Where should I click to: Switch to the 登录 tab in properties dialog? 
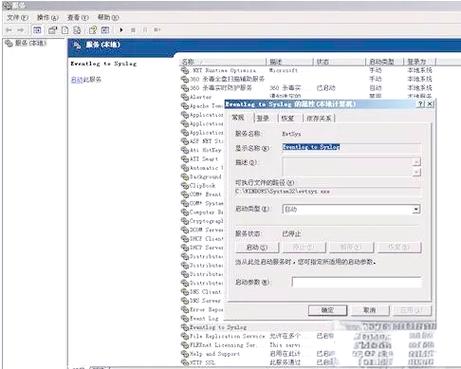click(263, 118)
